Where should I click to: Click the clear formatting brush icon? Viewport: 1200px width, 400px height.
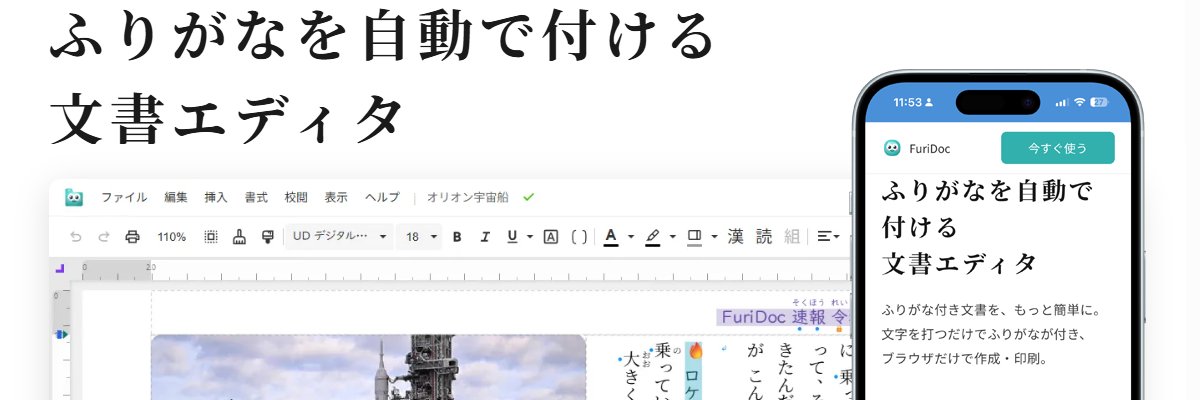point(239,237)
